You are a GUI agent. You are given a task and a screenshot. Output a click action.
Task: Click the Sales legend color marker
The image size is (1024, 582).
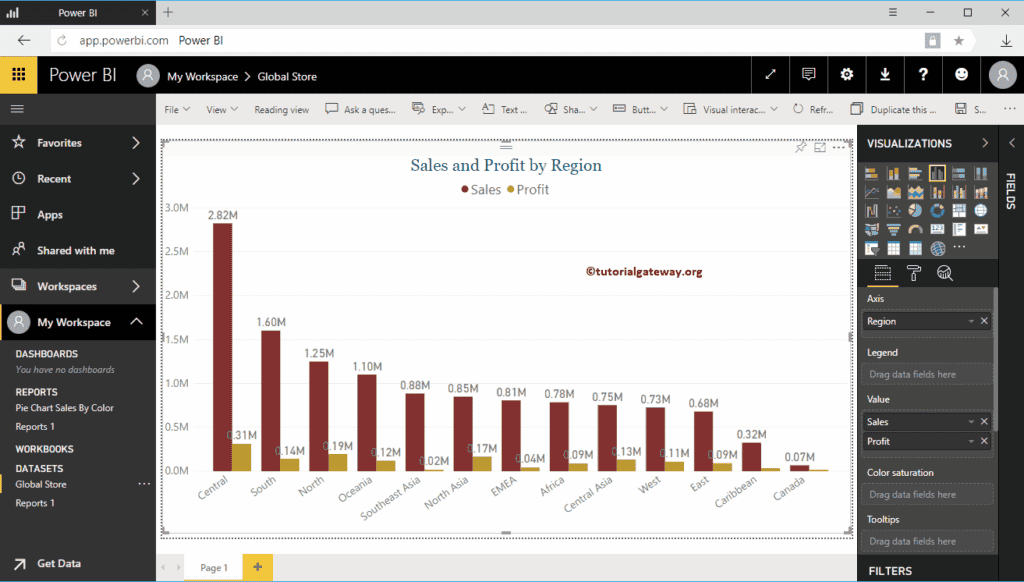coord(465,189)
